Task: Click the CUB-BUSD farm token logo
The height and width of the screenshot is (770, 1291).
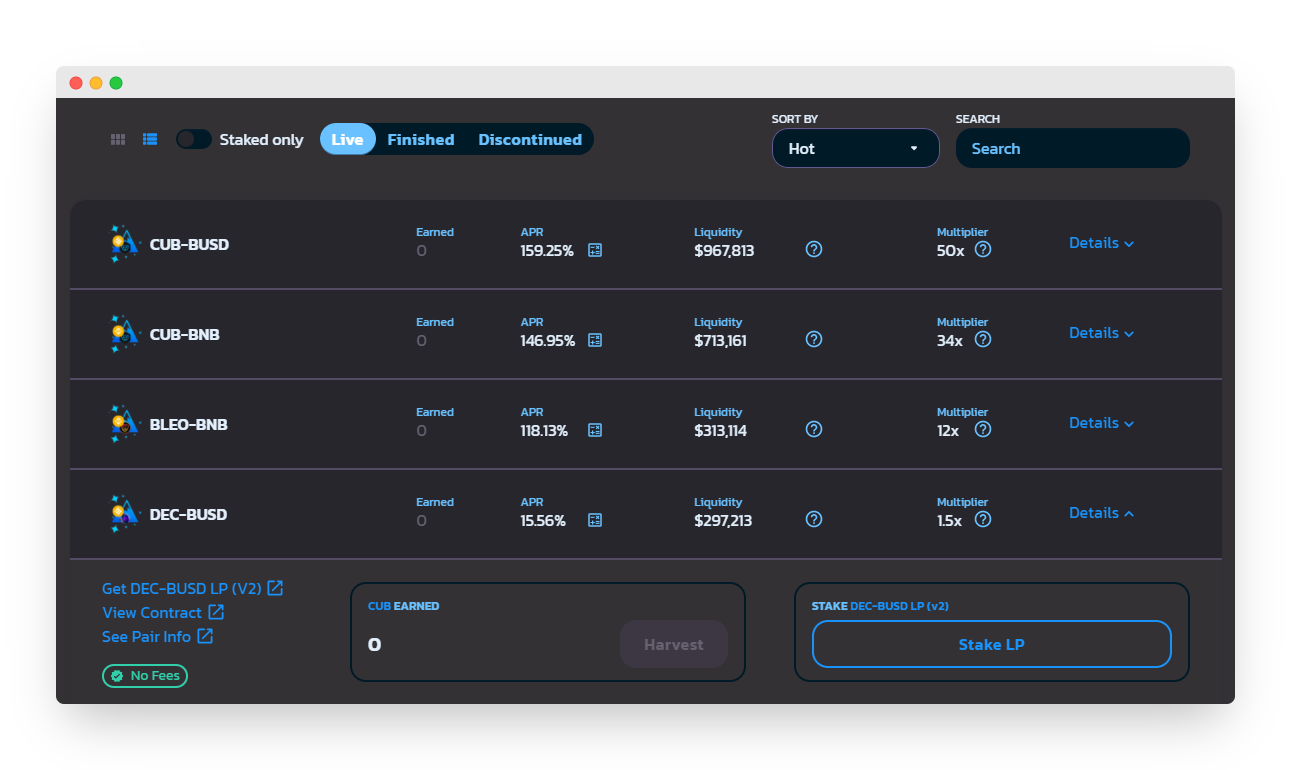Action: pyautogui.click(x=124, y=244)
